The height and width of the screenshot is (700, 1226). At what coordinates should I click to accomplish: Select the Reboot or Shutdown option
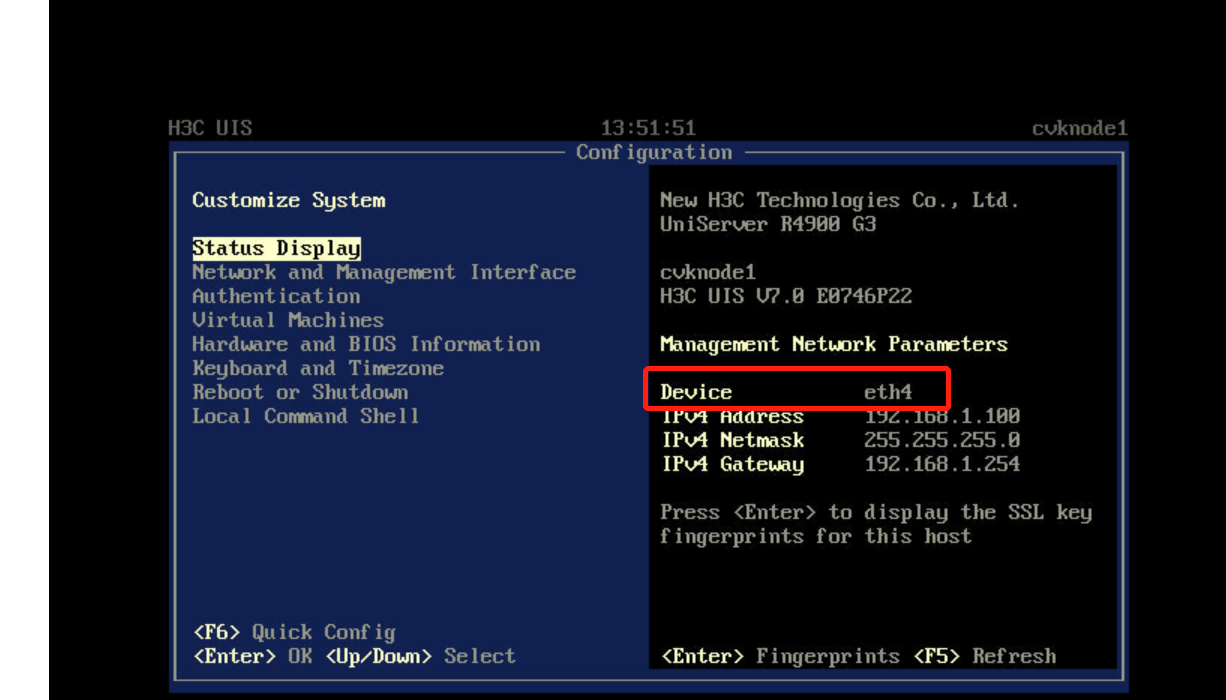click(x=300, y=392)
